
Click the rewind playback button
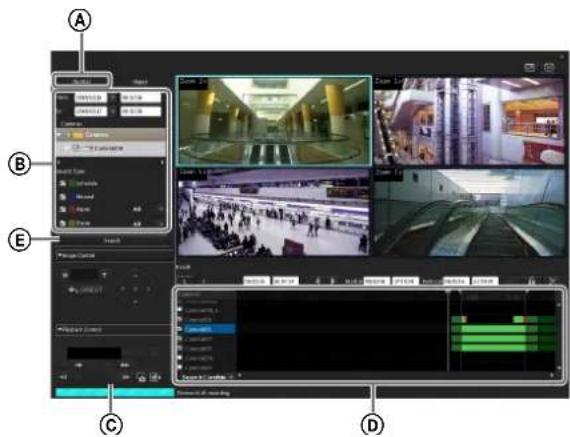point(79,365)
